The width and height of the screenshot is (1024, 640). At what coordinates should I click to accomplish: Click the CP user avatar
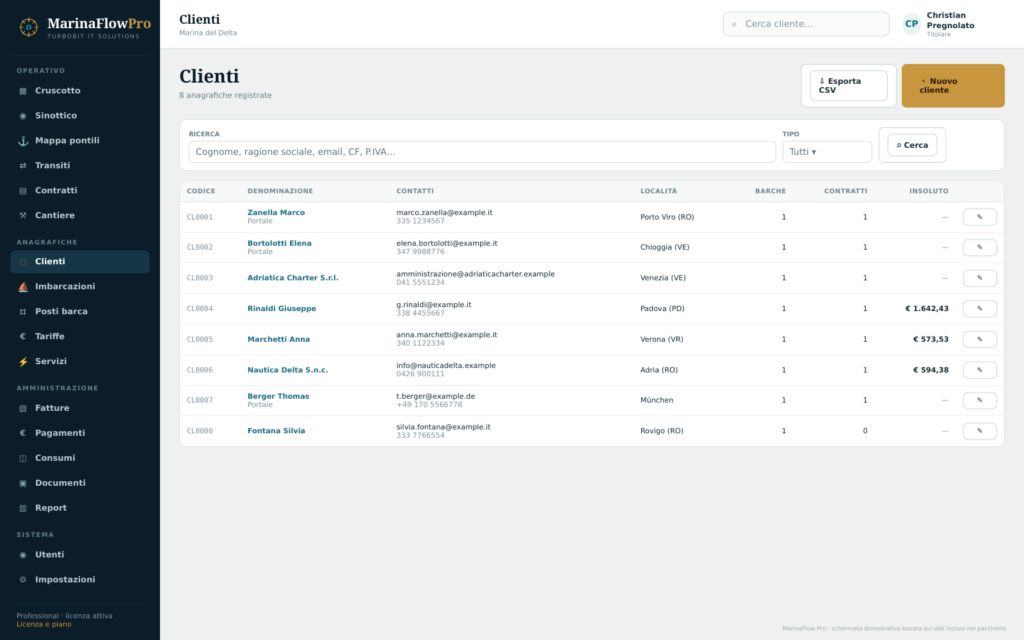pos(911,24)
